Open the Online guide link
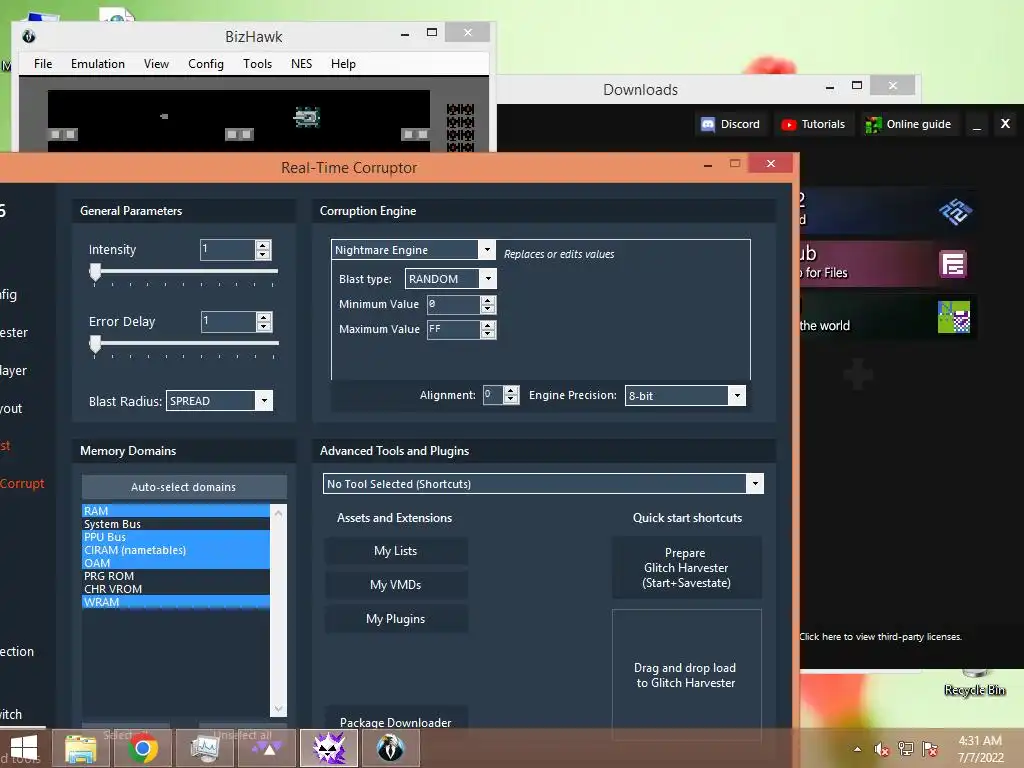Viewport: 1024px width, 768px height. [909, 124]
